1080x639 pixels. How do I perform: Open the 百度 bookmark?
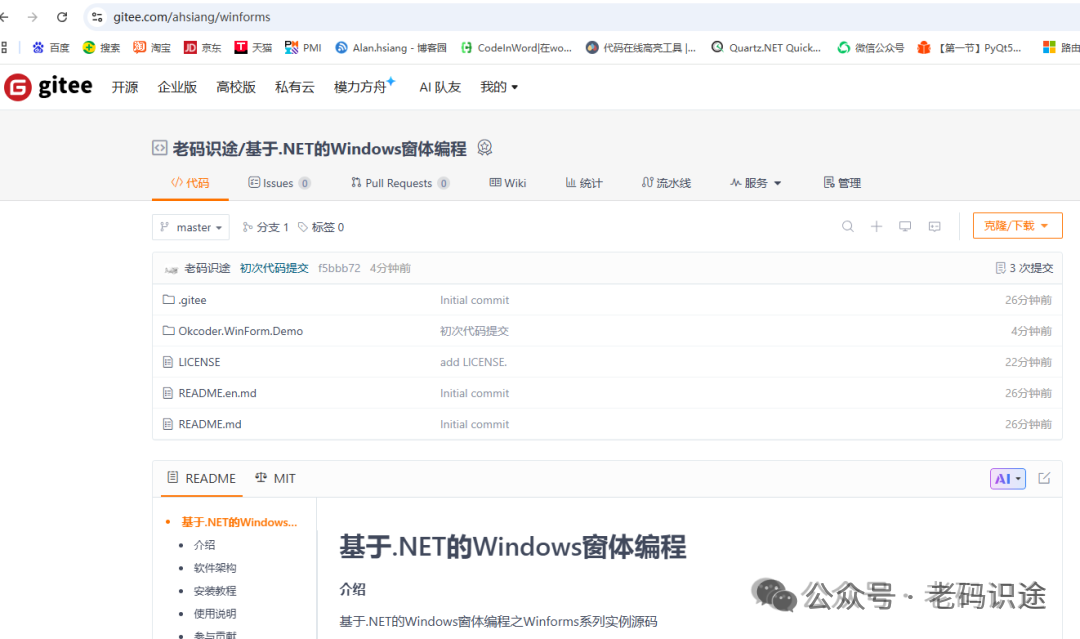point(51,48)
